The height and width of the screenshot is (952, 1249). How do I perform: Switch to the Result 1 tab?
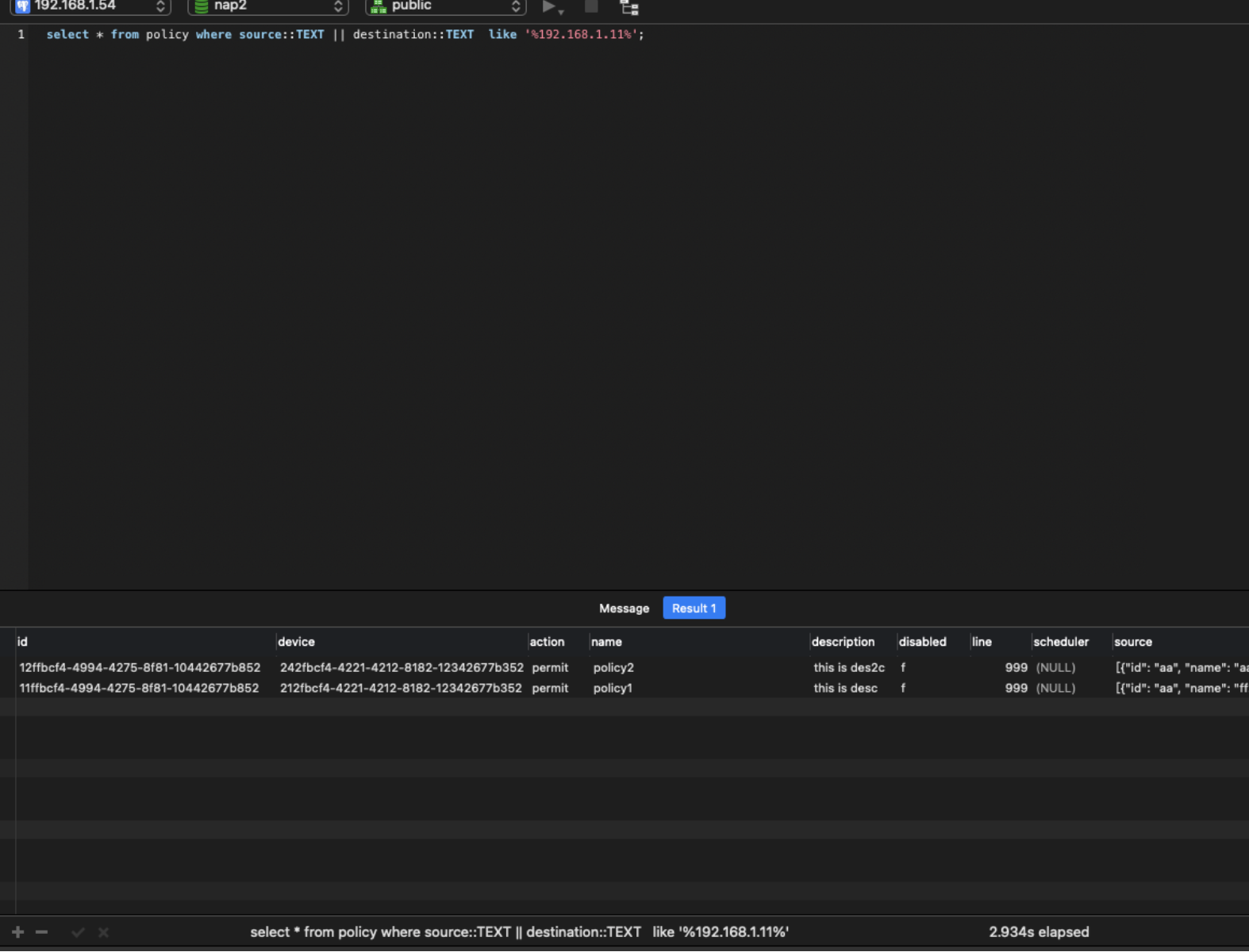click(694, 608)
